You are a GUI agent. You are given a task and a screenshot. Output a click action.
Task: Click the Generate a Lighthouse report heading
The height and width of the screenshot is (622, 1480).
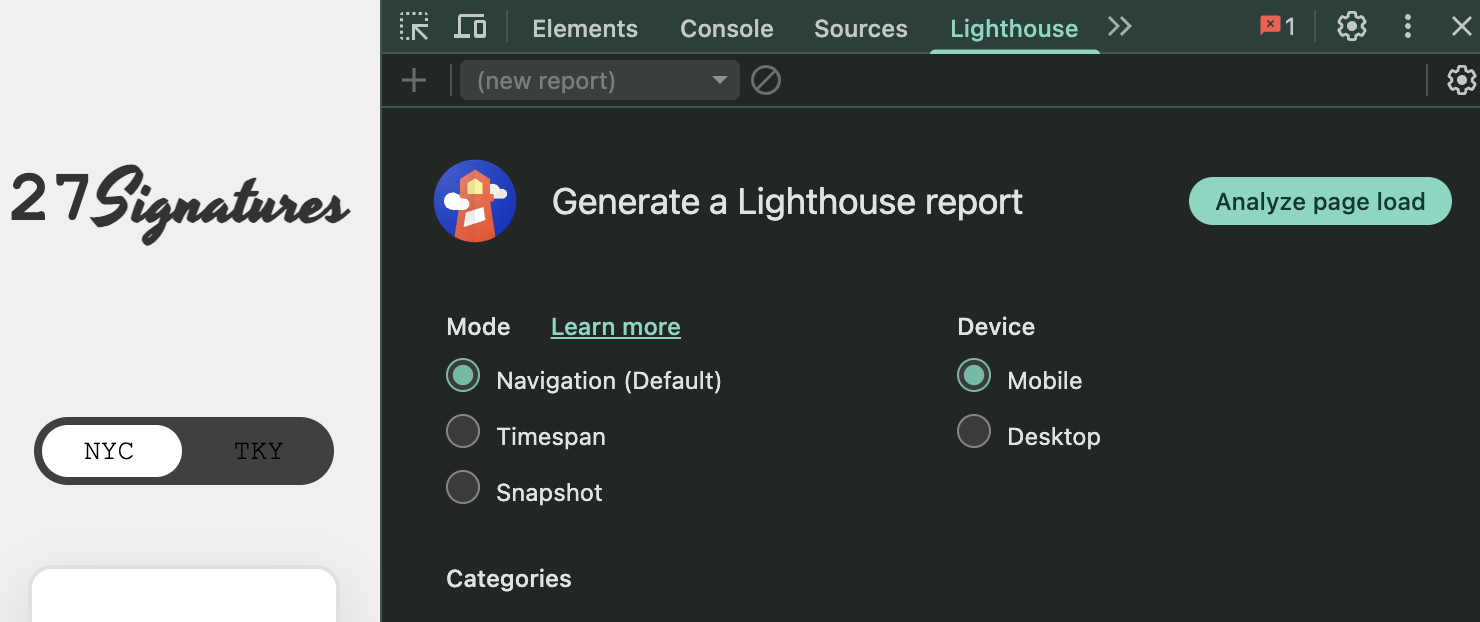(787, 202)
